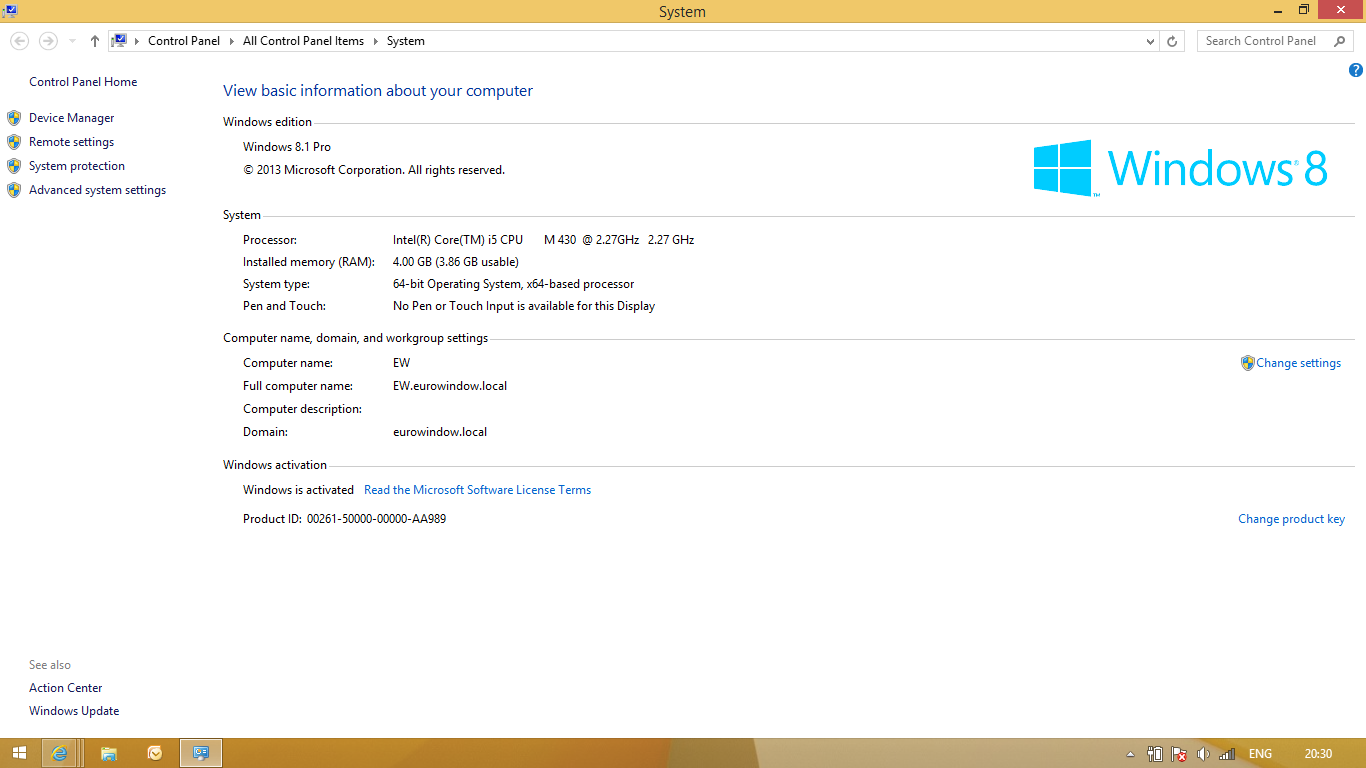The width and height of the screenshot is (1366, 768).
Task: Click the shield icon beside System protection
Action: [14, 166]
